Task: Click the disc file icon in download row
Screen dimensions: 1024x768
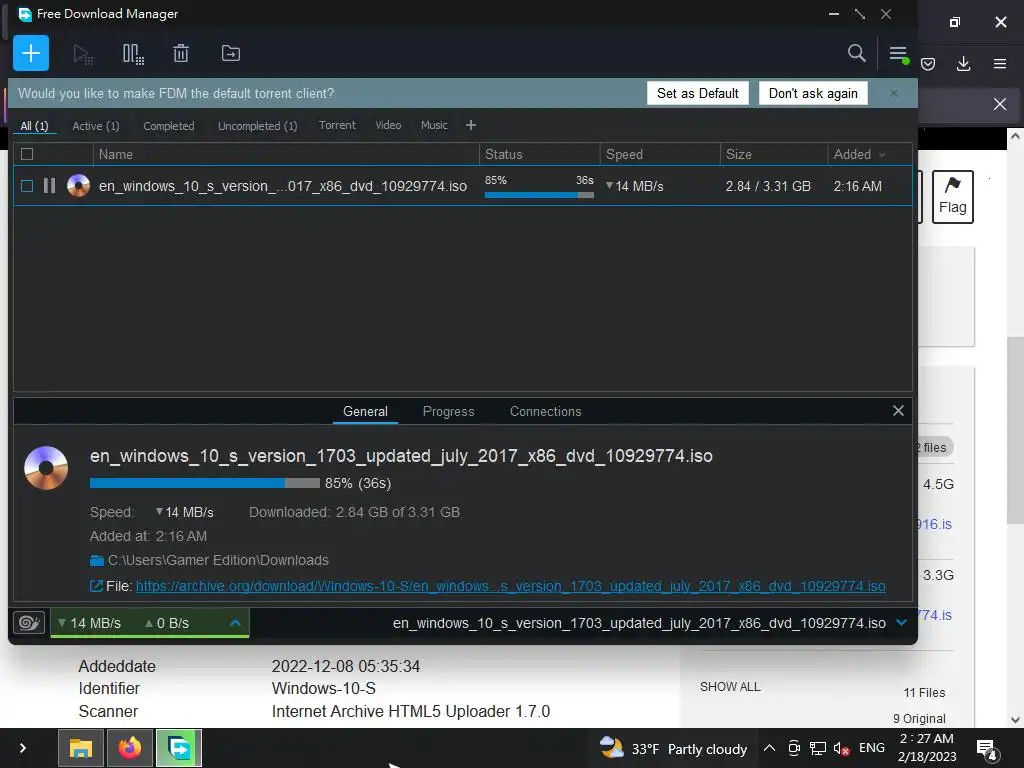Action: pos(78,186)
